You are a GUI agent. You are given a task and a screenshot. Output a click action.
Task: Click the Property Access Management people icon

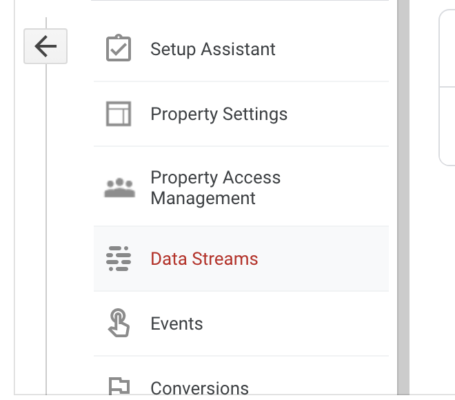[119, 188]
